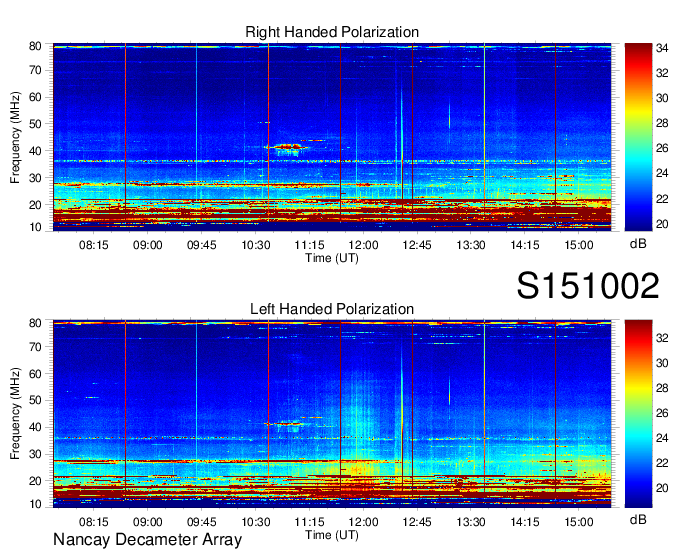Click the "50" frequency tick on Left Handed plot

coord(35,400)
